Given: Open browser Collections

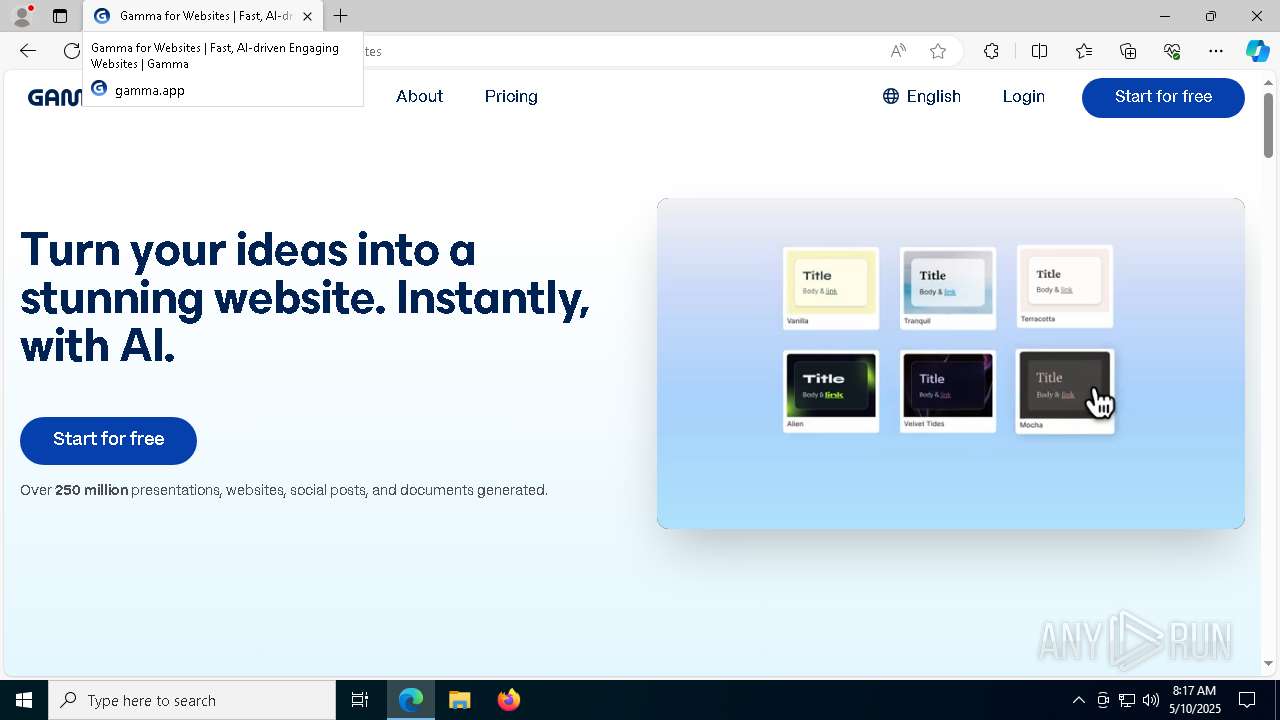Looking at the screenshot, I should pos(1128,51).
